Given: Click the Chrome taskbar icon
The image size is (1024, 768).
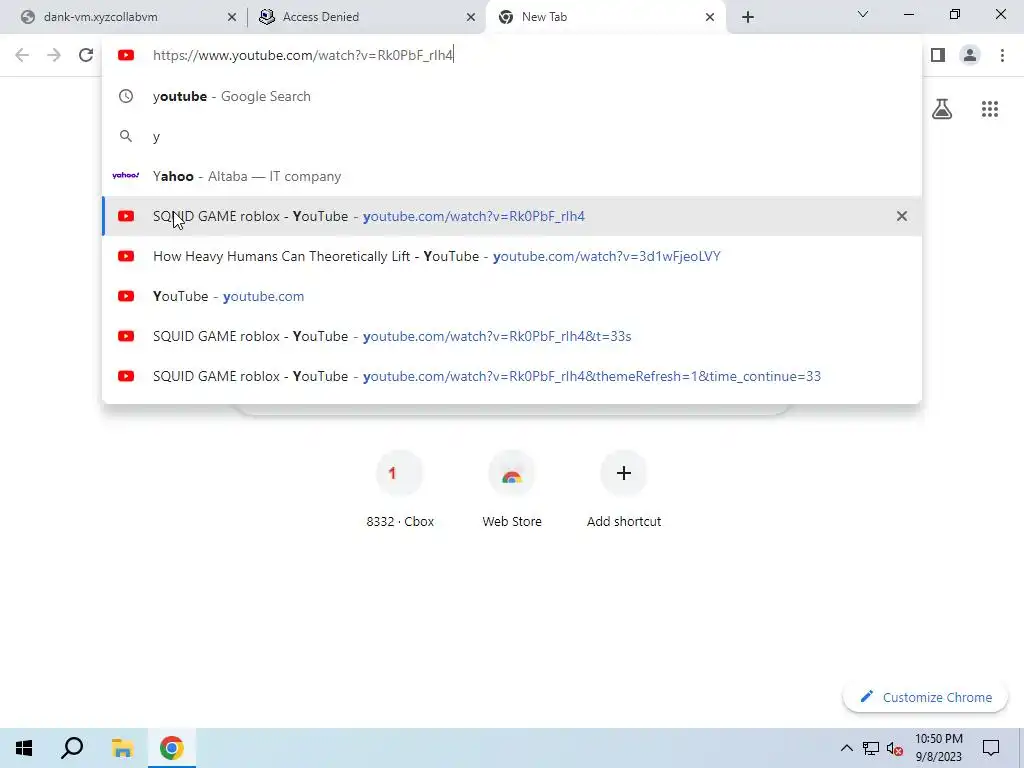Looking at the screenshot, I should (172, 748).
